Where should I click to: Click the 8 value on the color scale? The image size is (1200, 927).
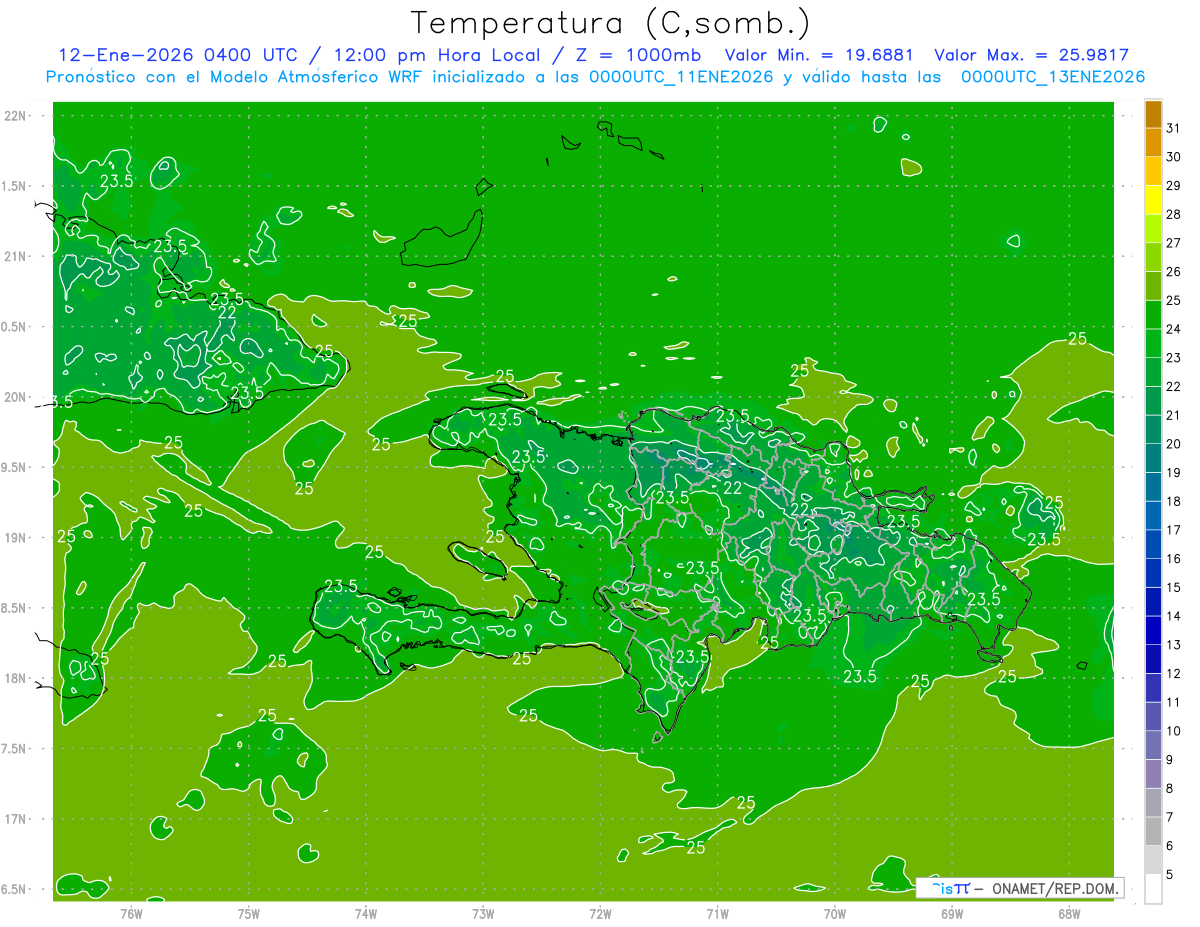pyautogui.click(x=1170, y=788)
